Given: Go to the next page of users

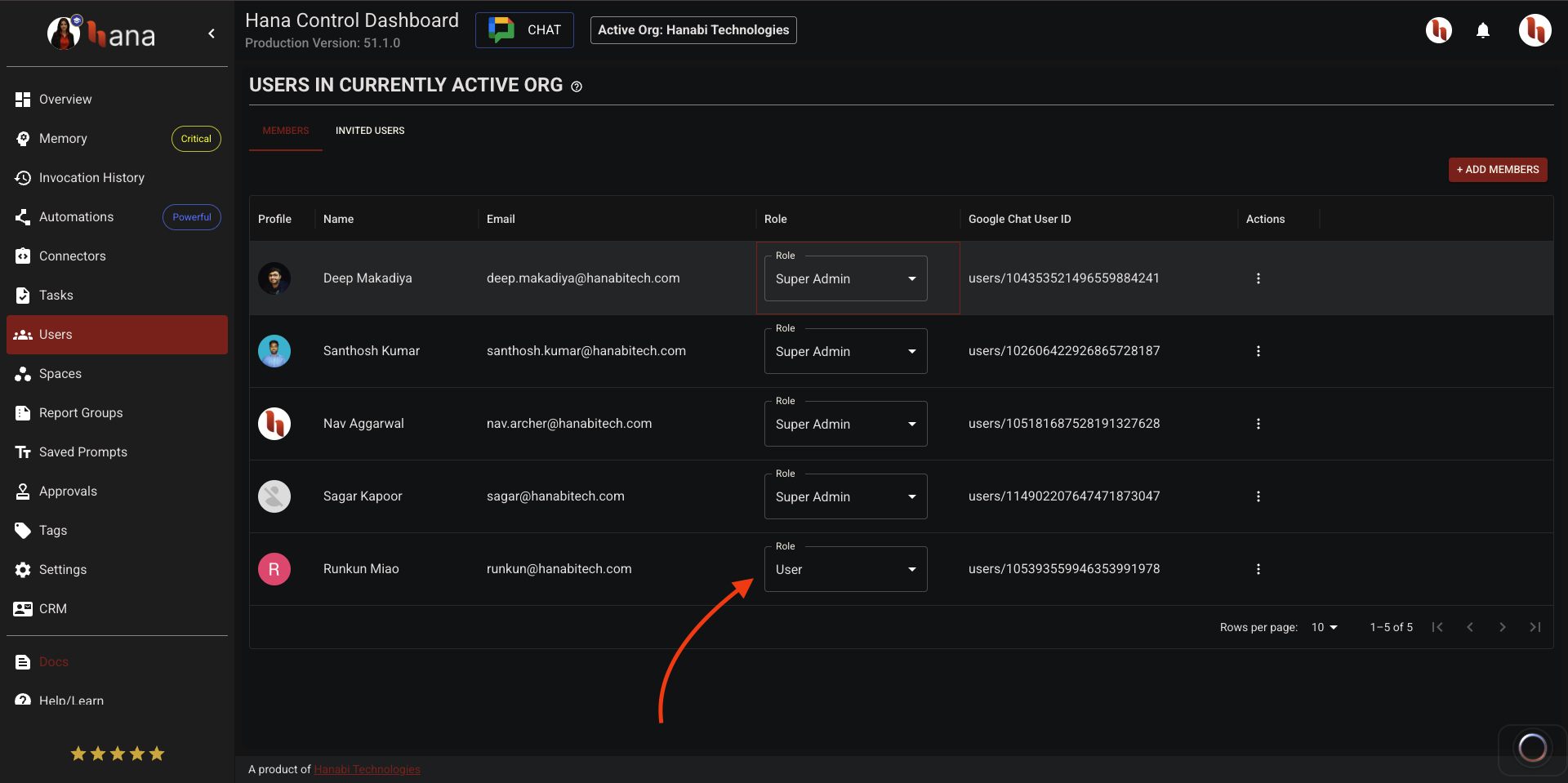Looking at the screenshot, I should pos(1503,627).
